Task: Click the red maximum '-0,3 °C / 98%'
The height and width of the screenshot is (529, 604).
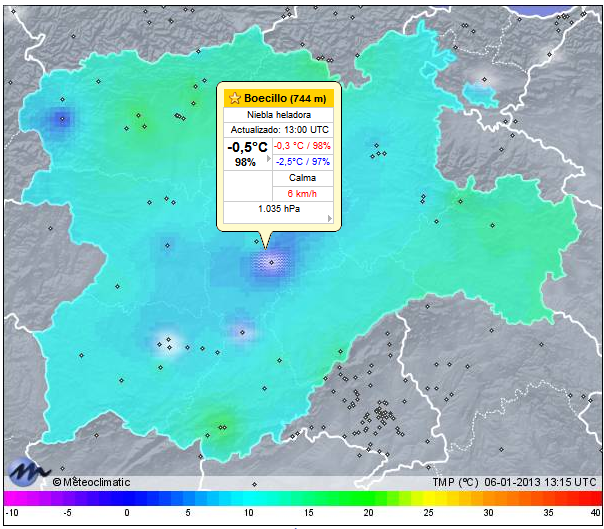Action: [302, 146]
